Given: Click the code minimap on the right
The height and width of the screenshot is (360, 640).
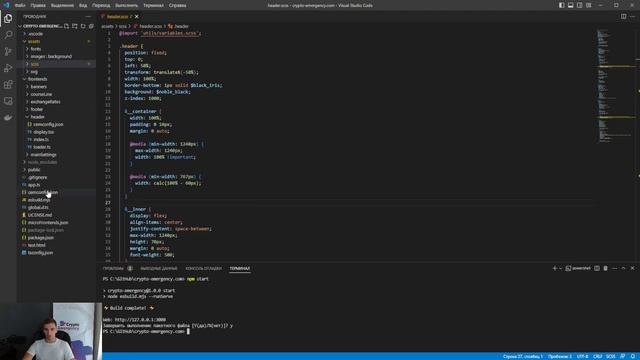Looking at the screenshot, I should tap(616, 86).
